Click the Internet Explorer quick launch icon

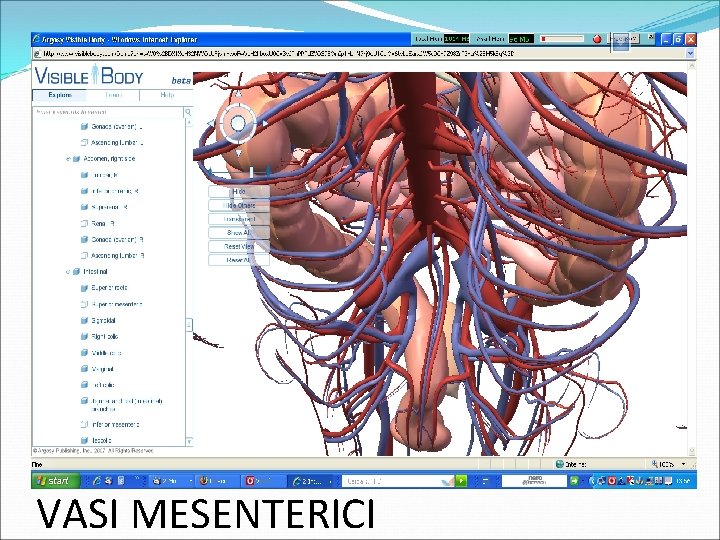[96, 481]
